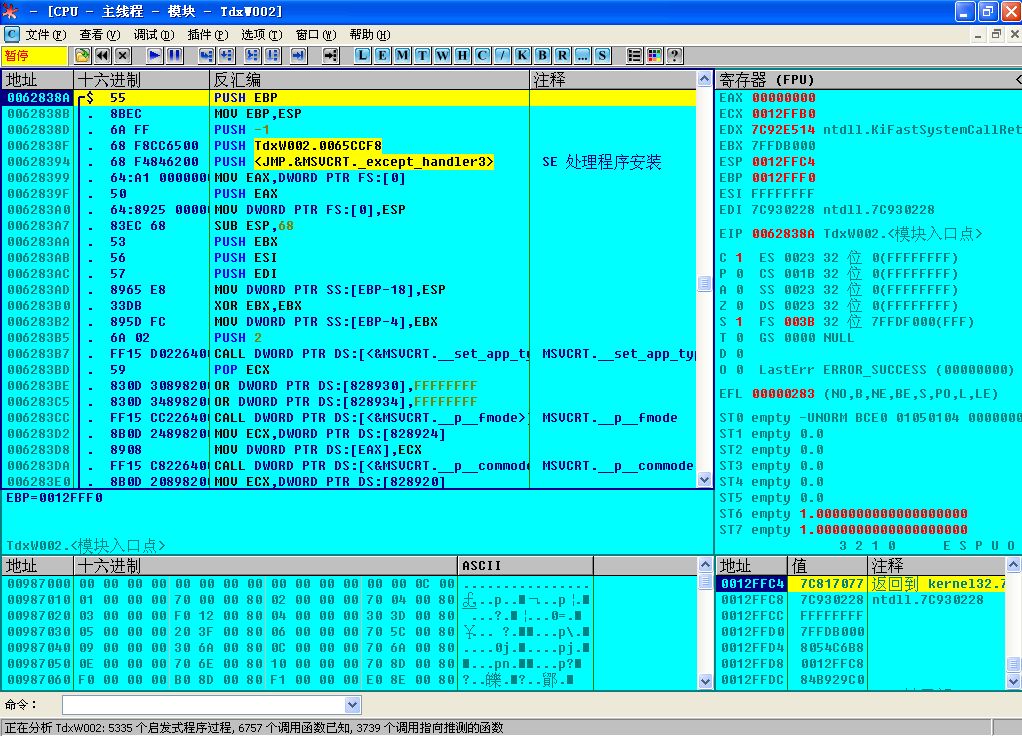Show Breakpoints window via B button
The height and width of the screenshot is (736, 1022).
tap(542, 55)
